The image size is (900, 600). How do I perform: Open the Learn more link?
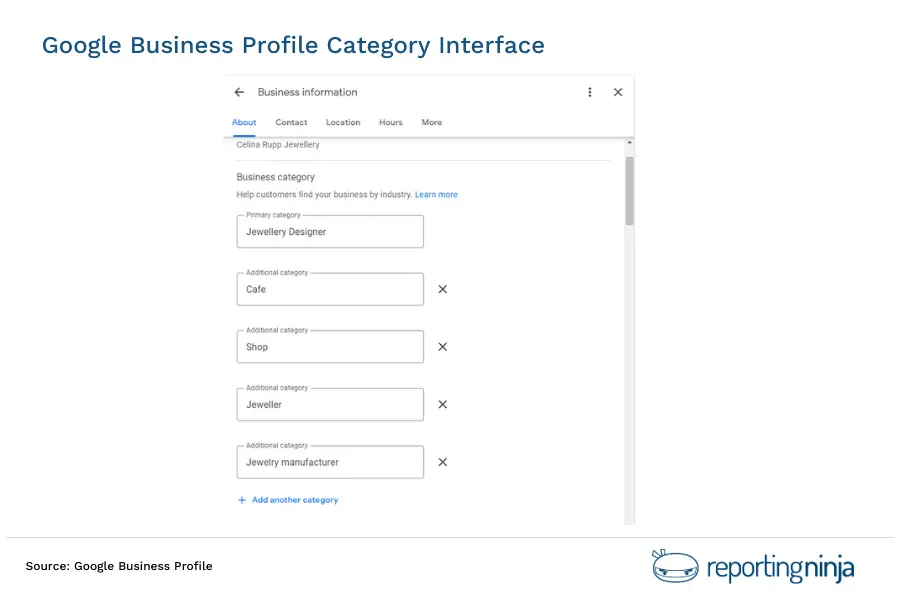(x=436, y=195)
